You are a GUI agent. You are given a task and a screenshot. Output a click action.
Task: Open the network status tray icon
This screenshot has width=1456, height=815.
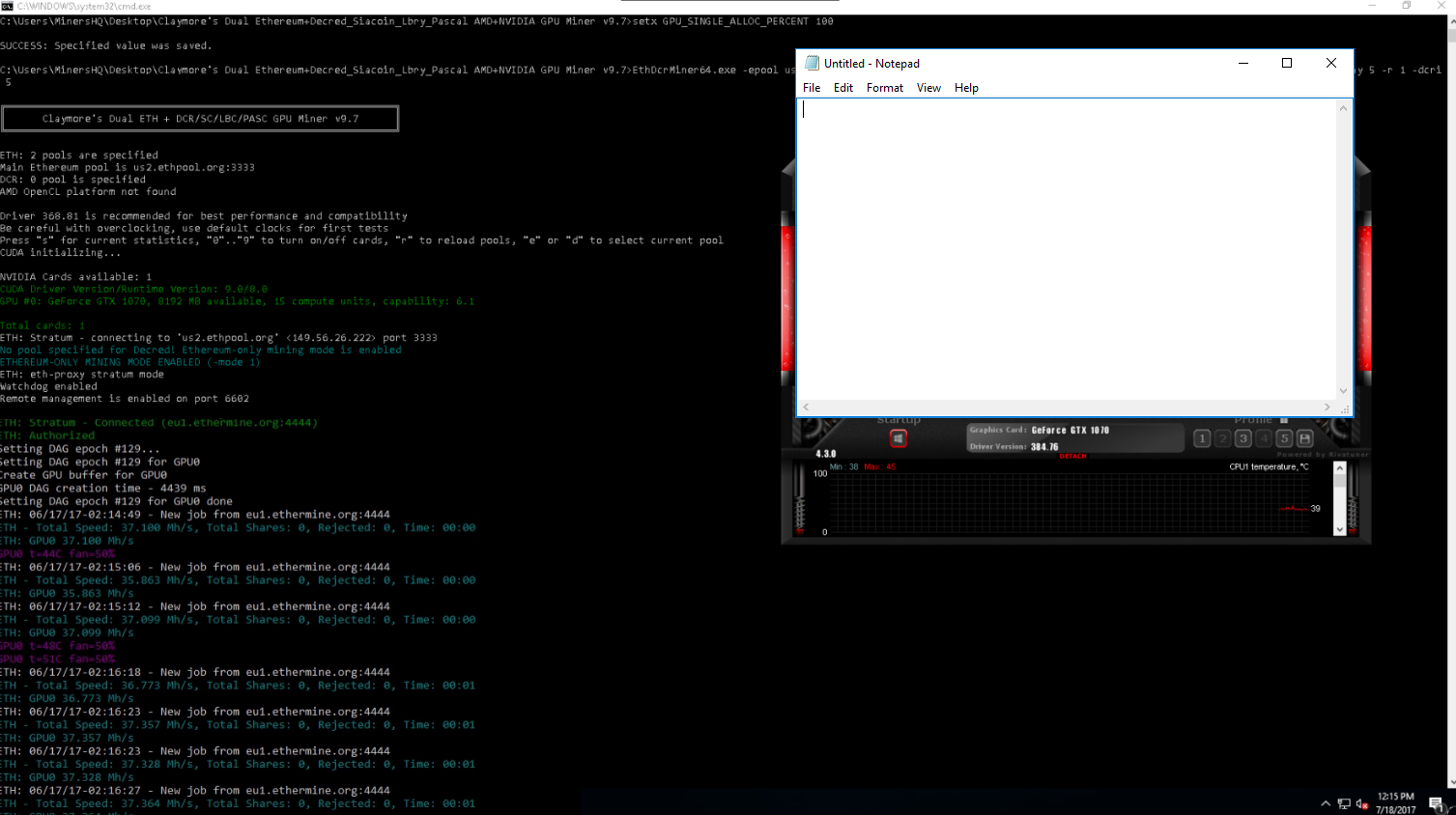[1344, 803]
